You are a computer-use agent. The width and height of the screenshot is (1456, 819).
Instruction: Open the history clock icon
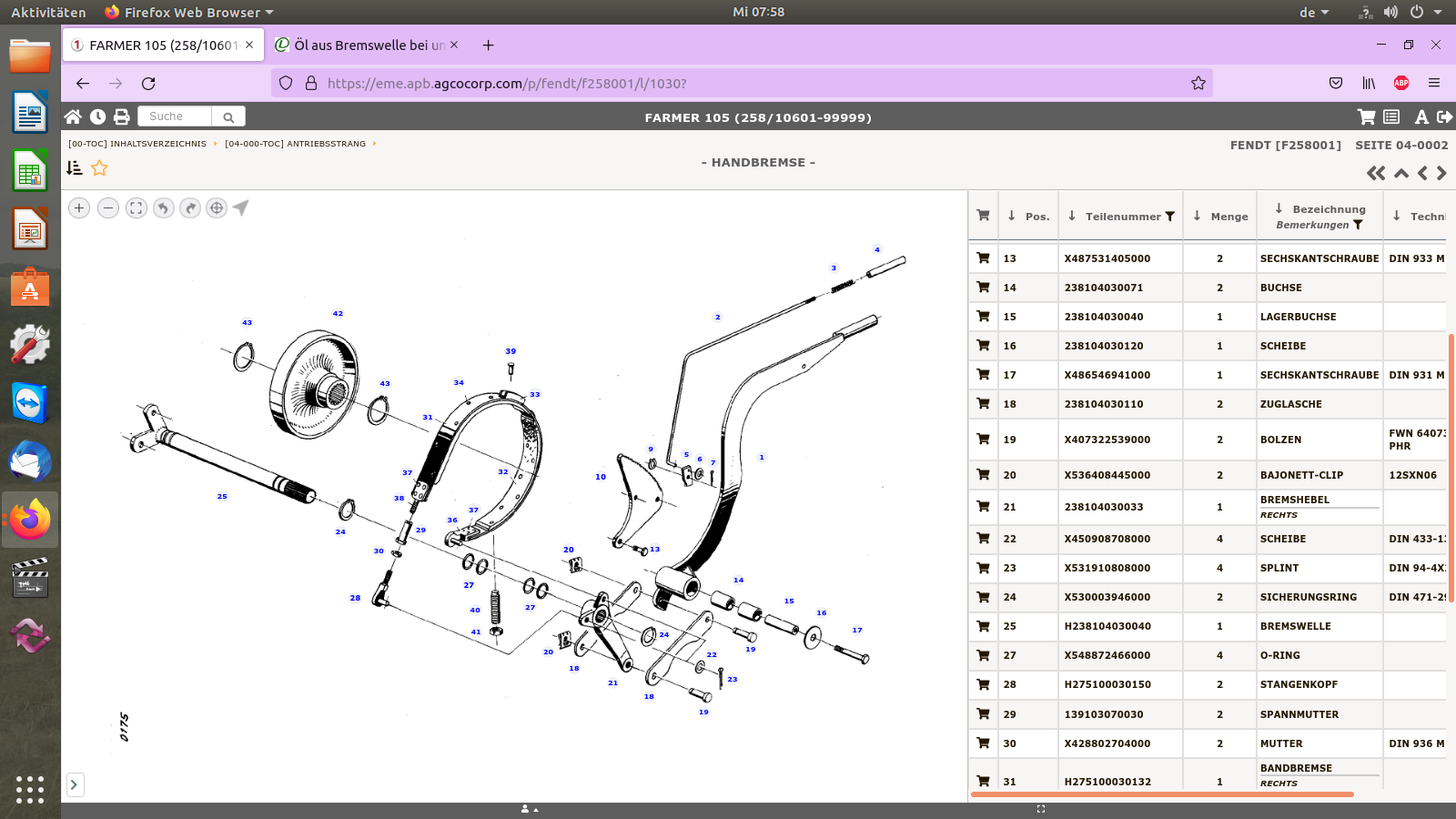97,116
